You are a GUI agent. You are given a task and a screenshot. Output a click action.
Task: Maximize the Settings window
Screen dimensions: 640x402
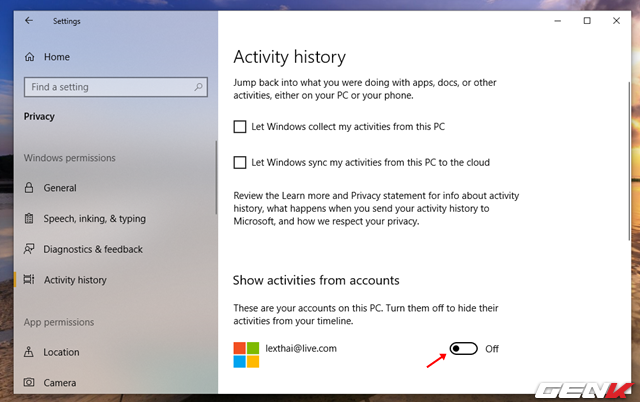click(x=587, y=20)
